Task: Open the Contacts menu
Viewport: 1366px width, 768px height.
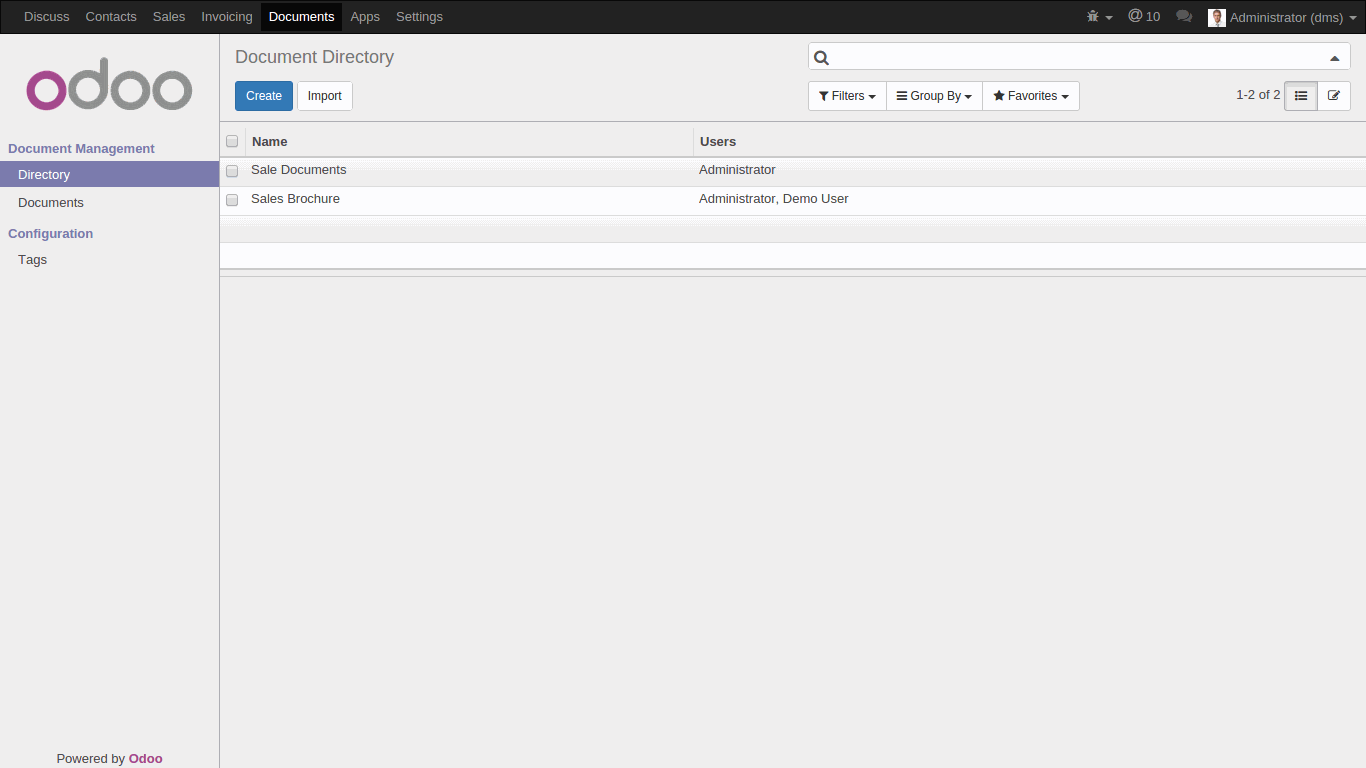Action: (111, 17)
